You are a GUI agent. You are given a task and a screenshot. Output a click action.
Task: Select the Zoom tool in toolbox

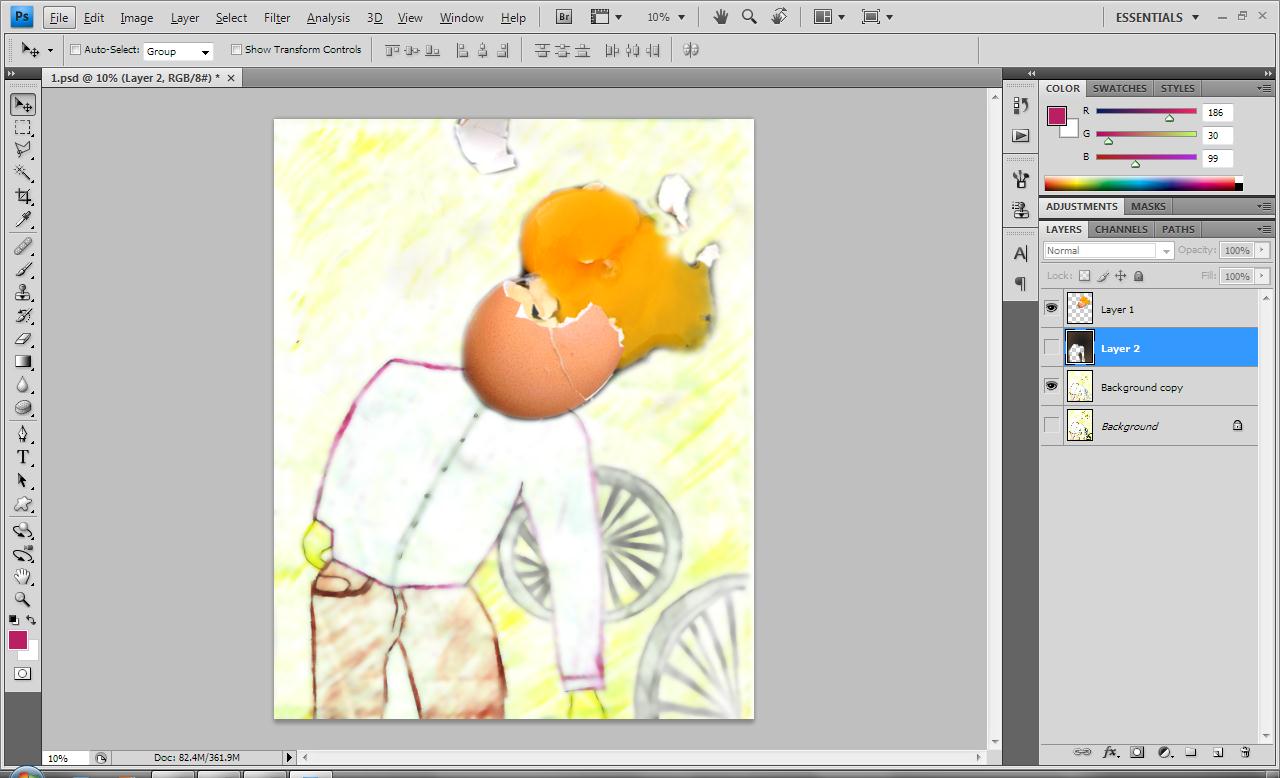22,600
